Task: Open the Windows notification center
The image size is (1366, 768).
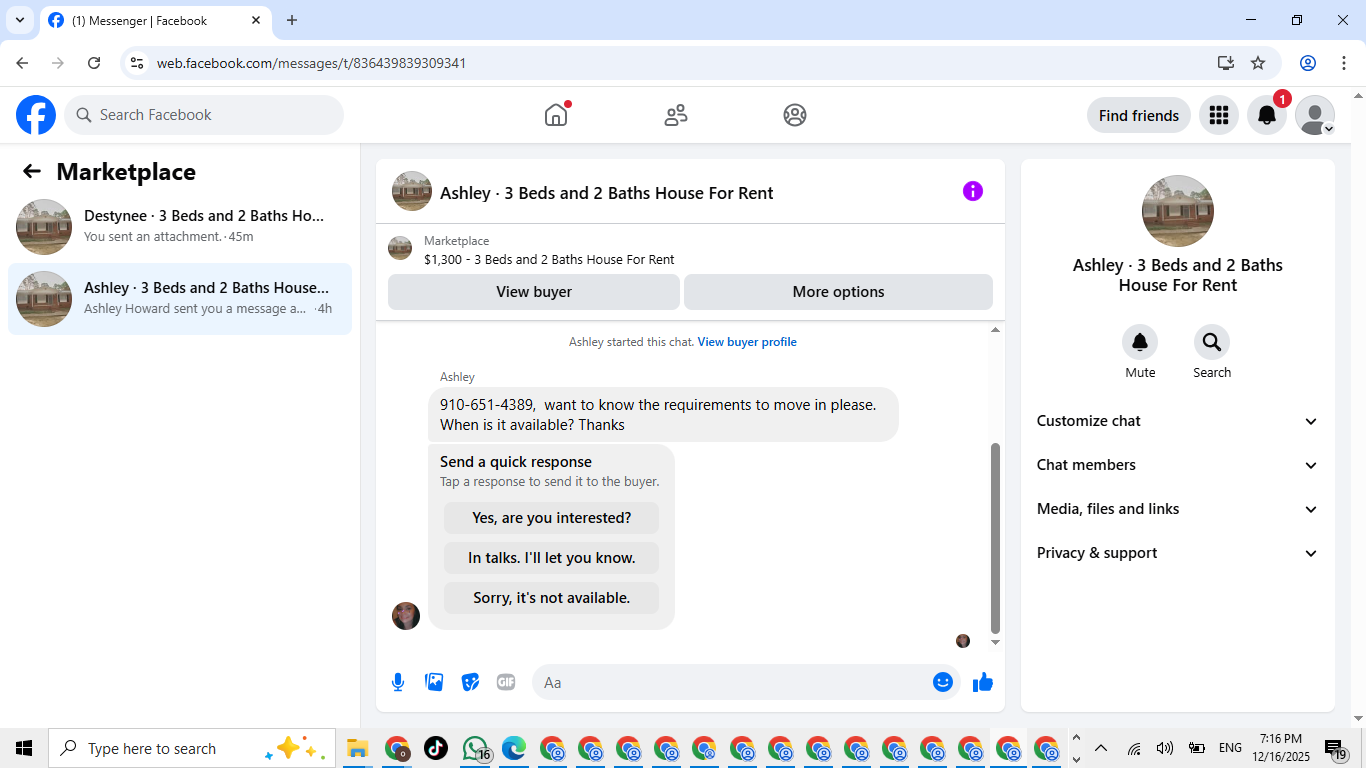Action: 1336,748
